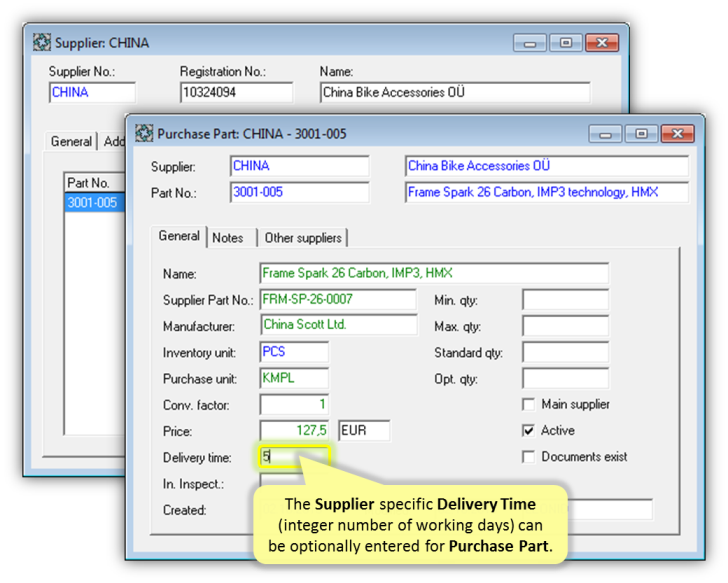
Task: Click the Supplier Part No. field
Action: tap(337, 300)
